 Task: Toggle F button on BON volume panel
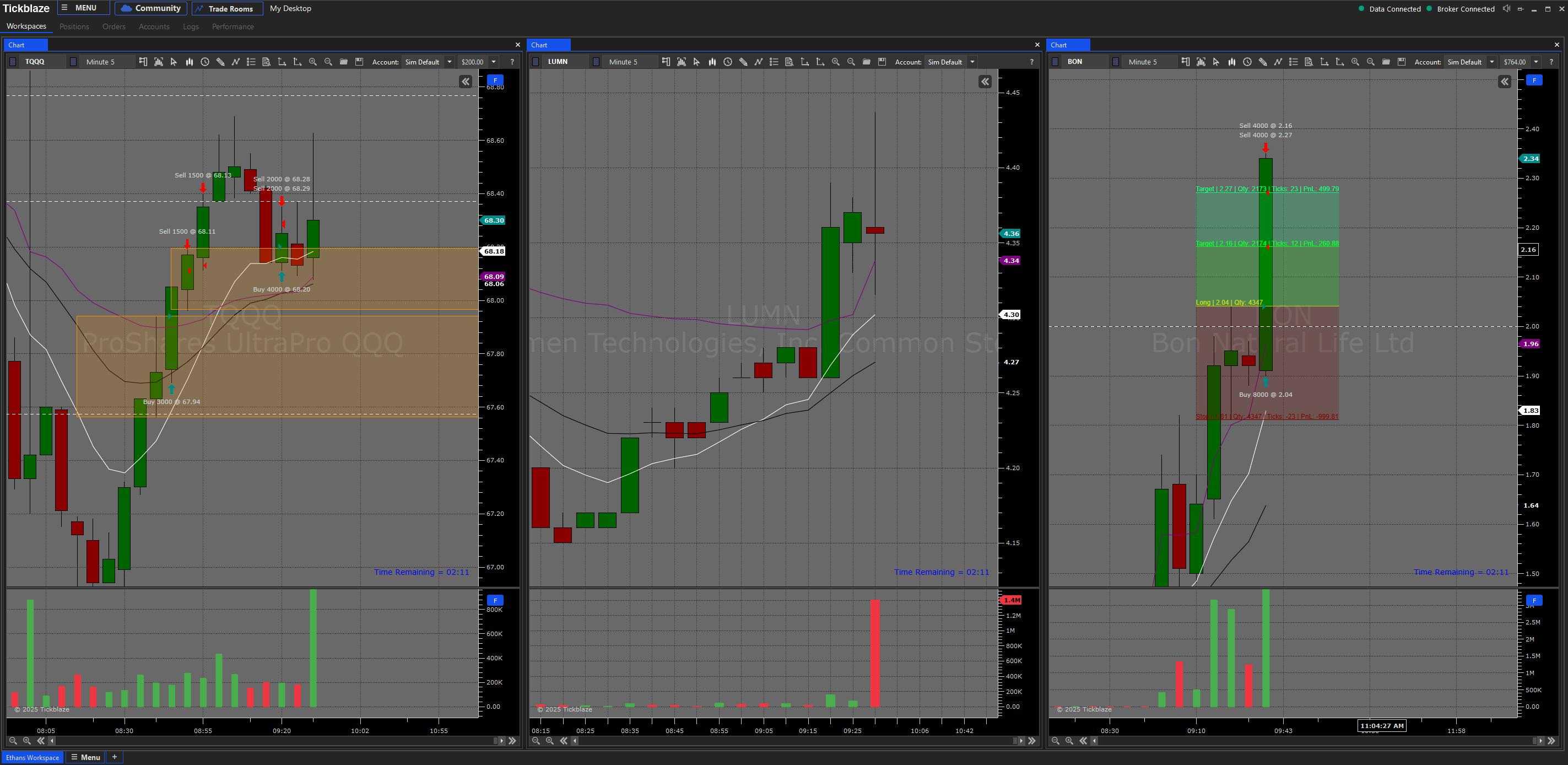[1534, 600]
